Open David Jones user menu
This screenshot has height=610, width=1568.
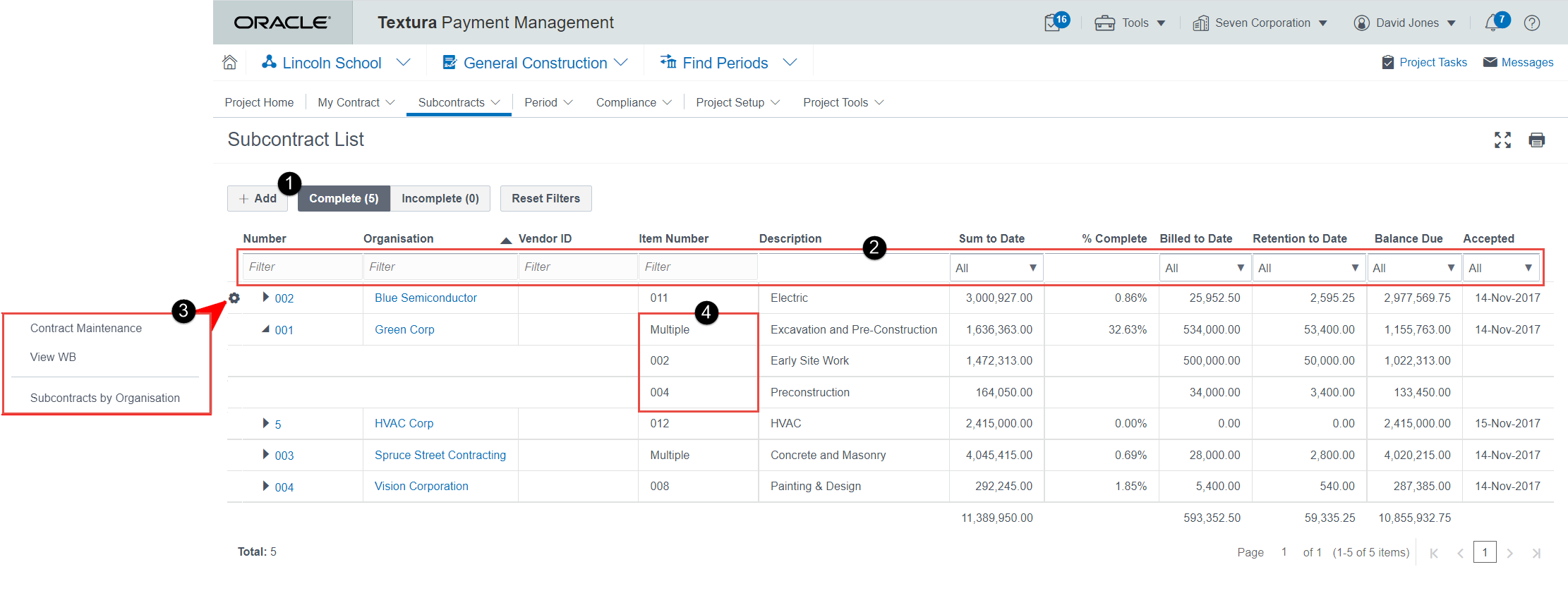point(1404,23)
